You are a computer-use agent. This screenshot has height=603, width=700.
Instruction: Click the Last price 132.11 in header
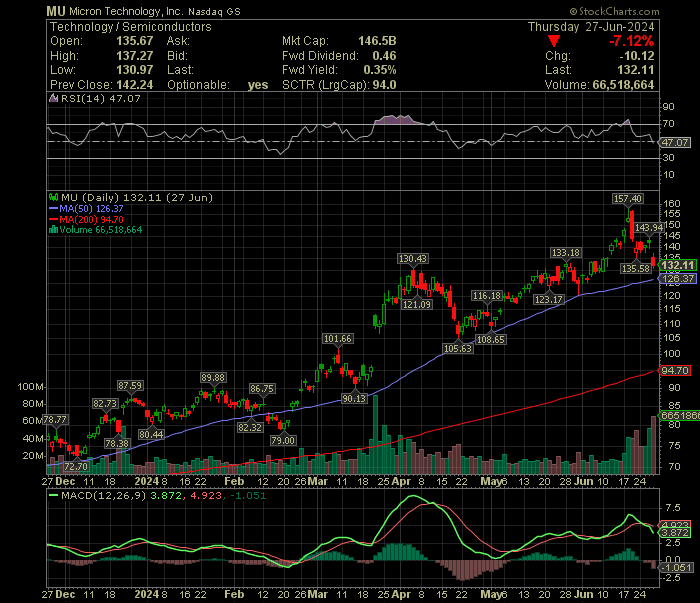pyautogui.click(x=636, y=70)
